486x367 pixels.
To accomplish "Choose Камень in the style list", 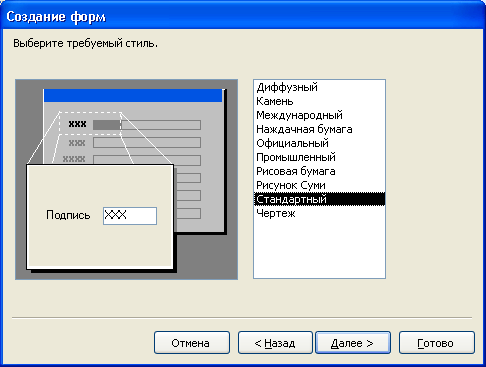I will [x=319, y=101].
